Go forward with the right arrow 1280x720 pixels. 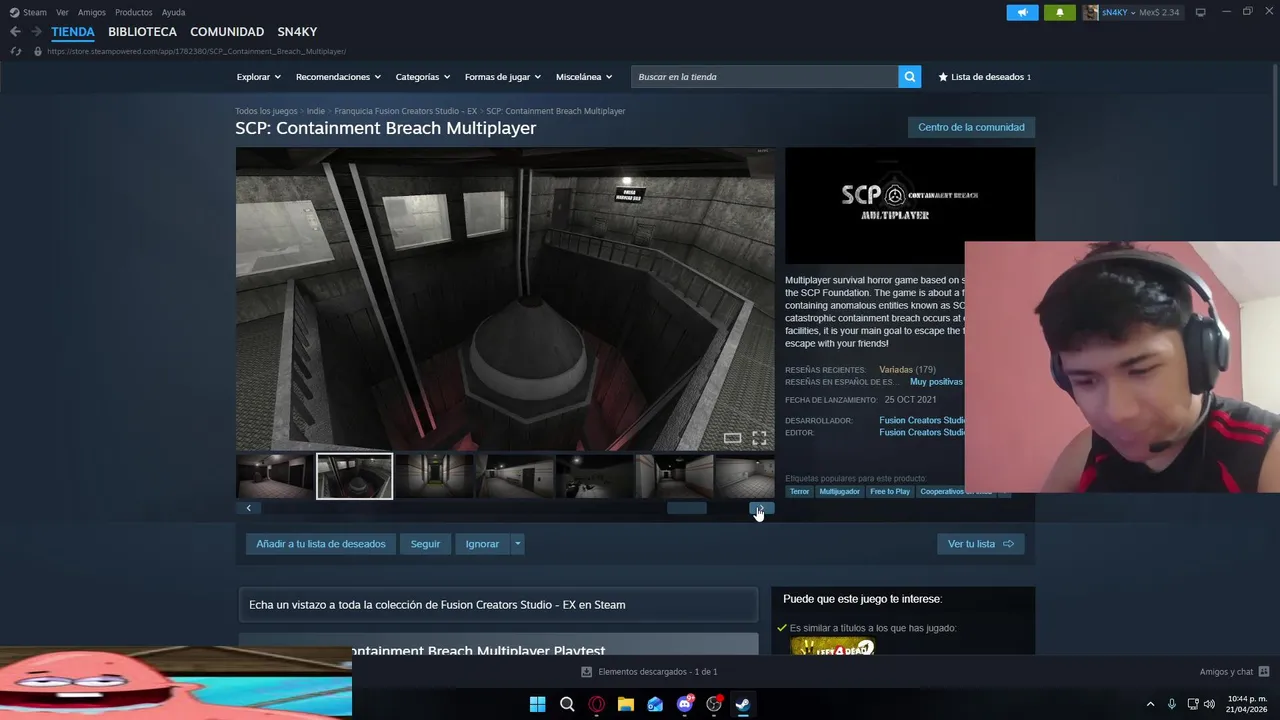click(x=36, y=32)
